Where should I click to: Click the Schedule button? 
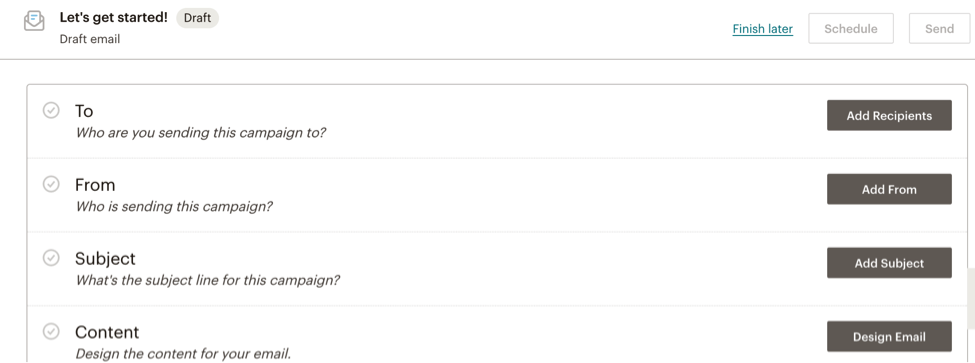[851, 29]
